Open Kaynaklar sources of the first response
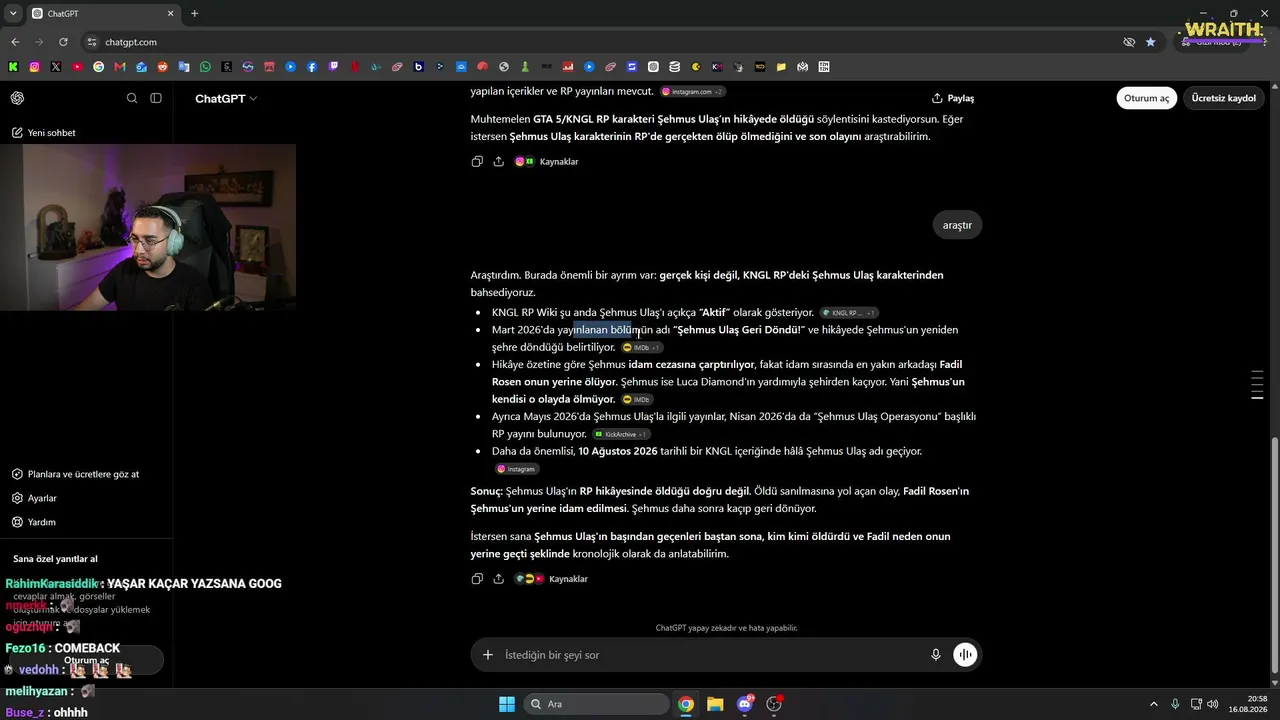 (x=546, y=161)
